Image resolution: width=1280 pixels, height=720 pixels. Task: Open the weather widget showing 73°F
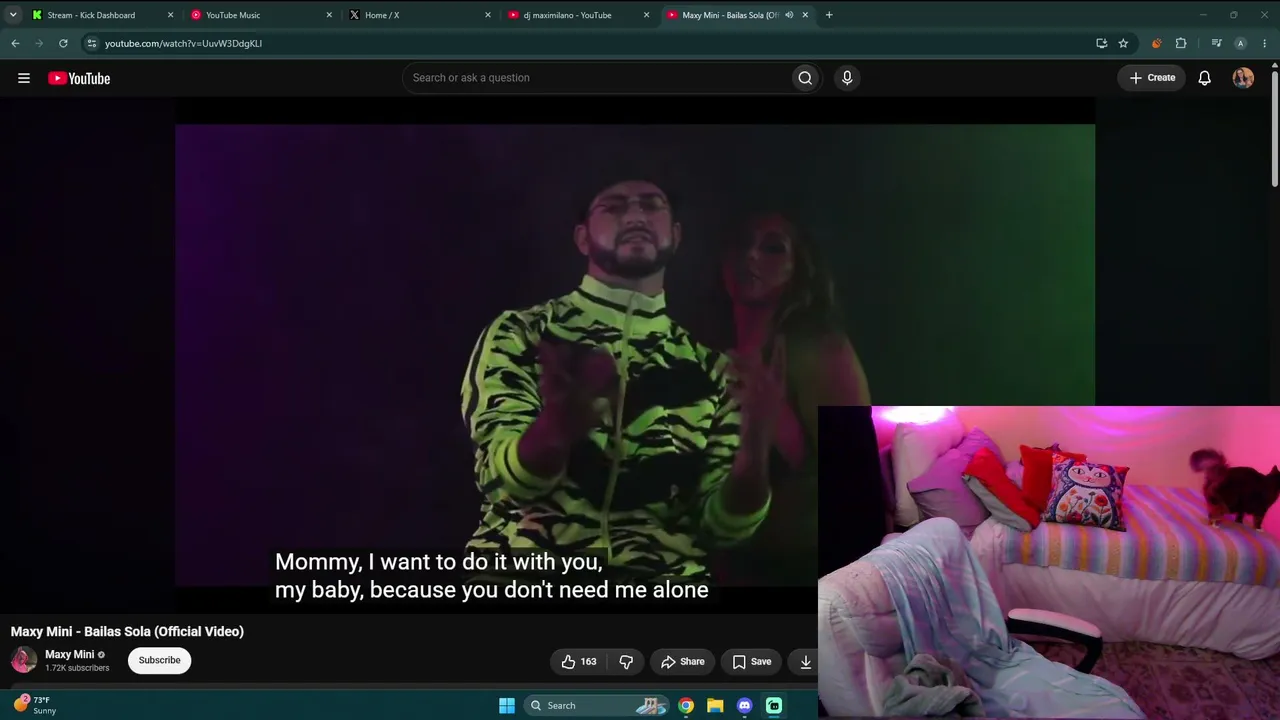click(35, 705)
